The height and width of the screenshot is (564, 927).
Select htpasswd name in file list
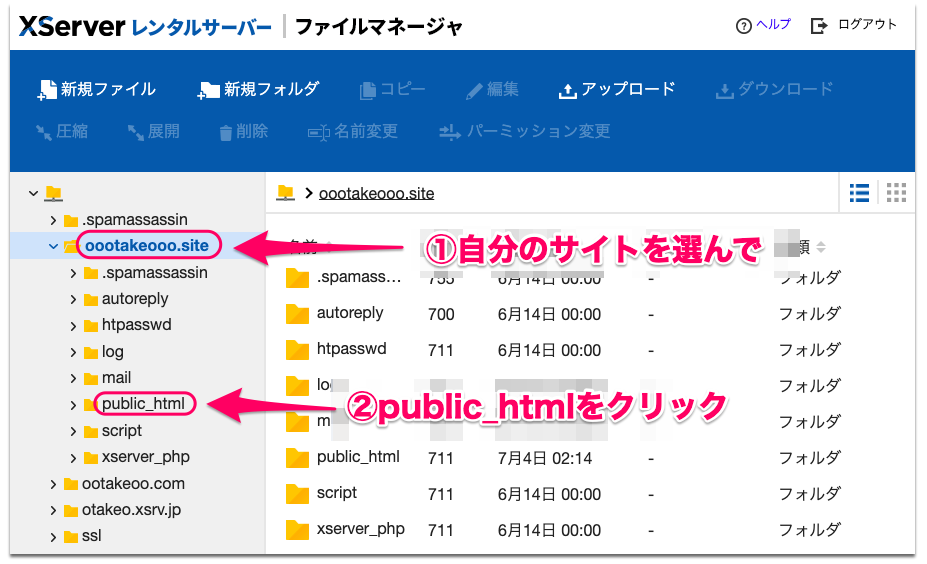tap(351, 349)
